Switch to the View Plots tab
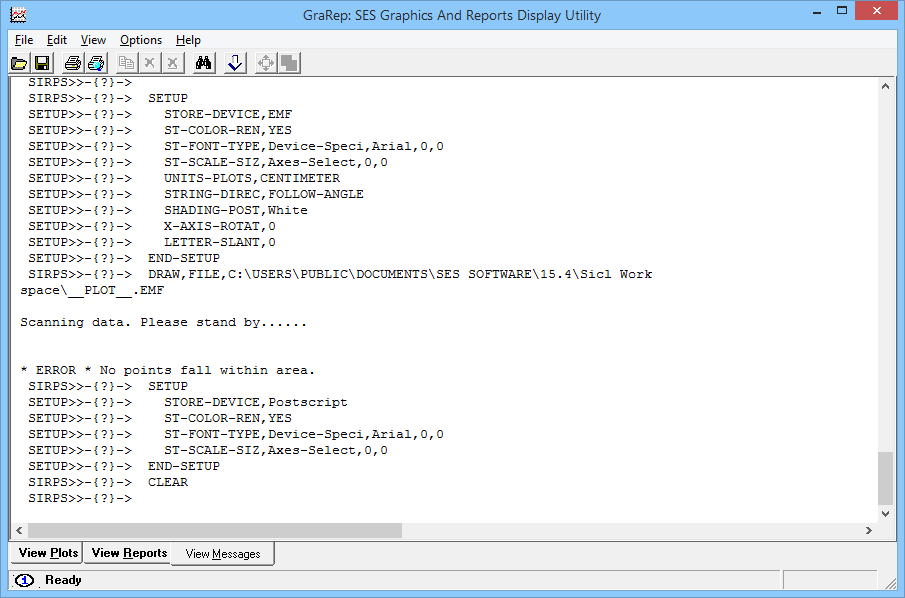 pyautogui.click(x=48, y=553)
